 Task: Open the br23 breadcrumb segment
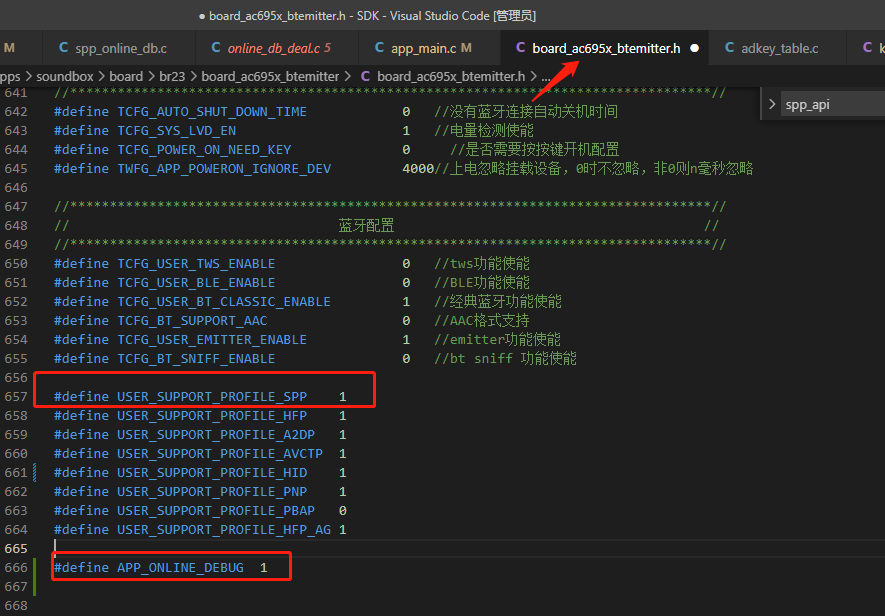click(x=172, y=76)
